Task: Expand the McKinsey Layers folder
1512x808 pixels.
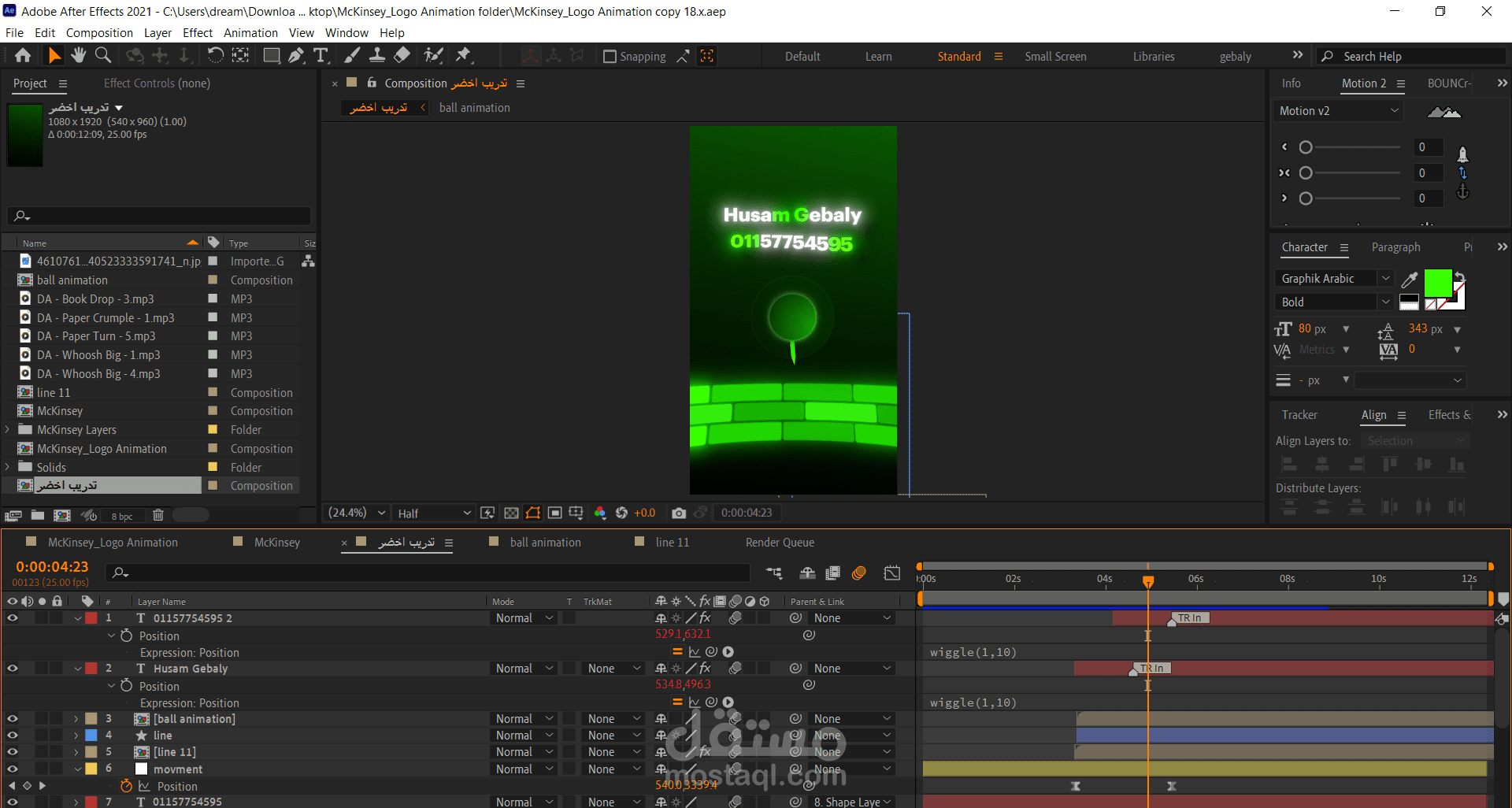Action: click(x=8, y=430)
